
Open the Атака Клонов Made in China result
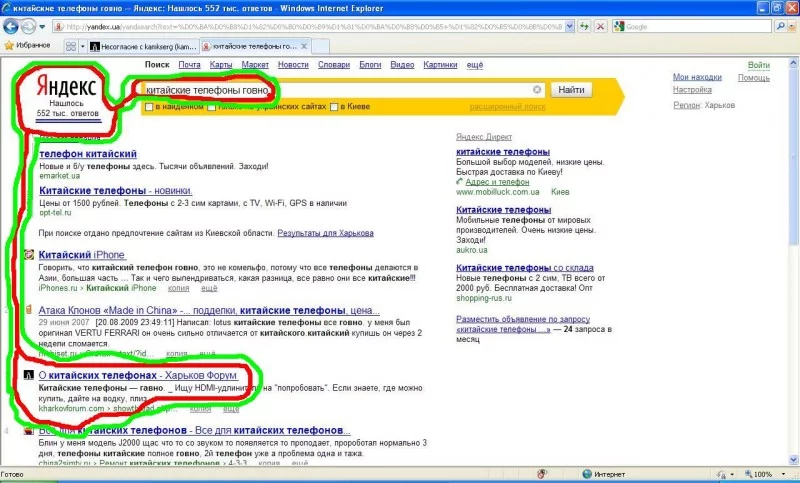point(209,311)
